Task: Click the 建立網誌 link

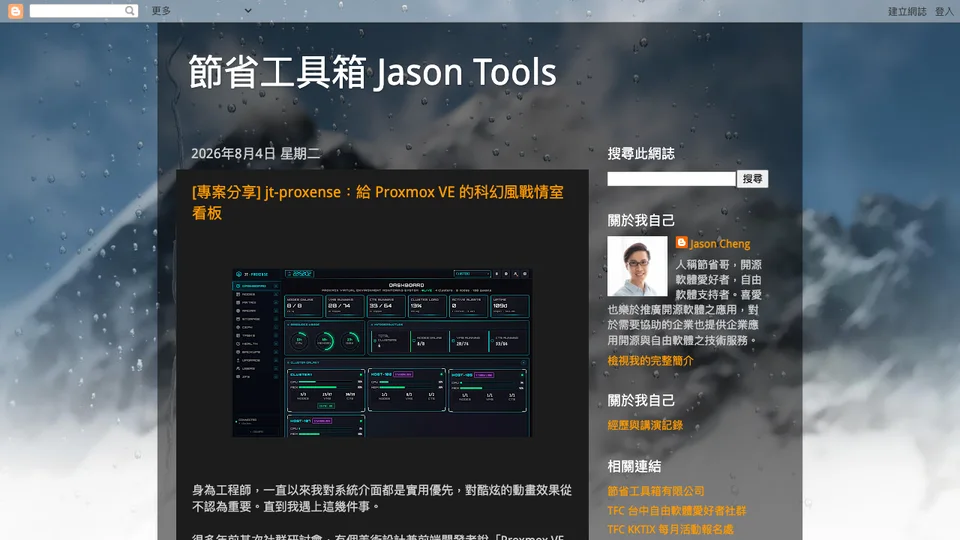Action: [x=907, y=11]
